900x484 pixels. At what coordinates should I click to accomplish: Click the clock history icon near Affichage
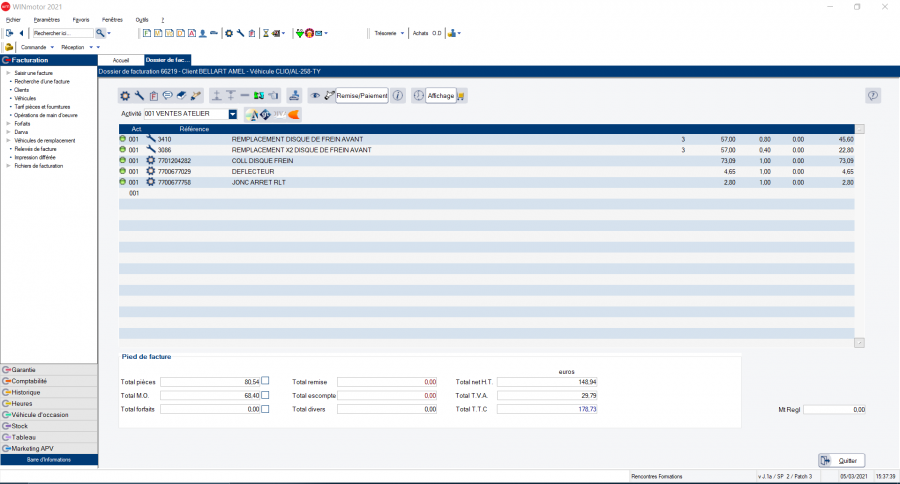point(418,96)
